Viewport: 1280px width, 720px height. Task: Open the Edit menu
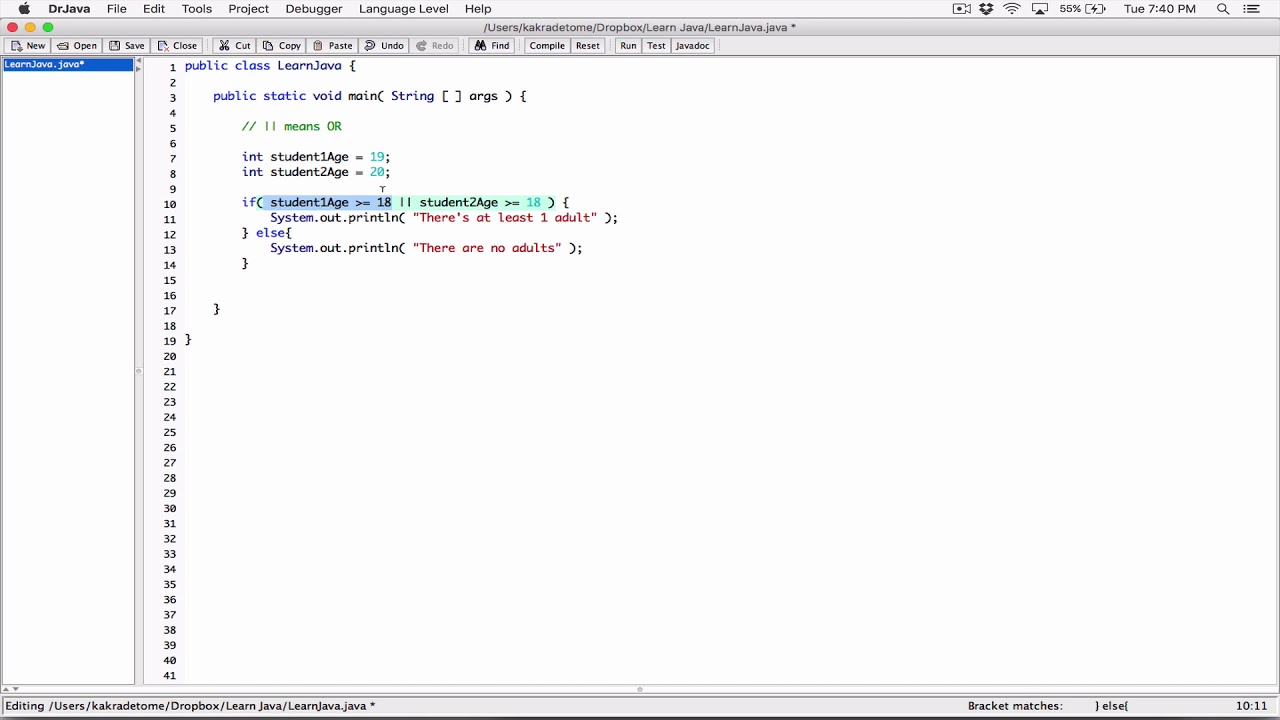click(154, 9)
